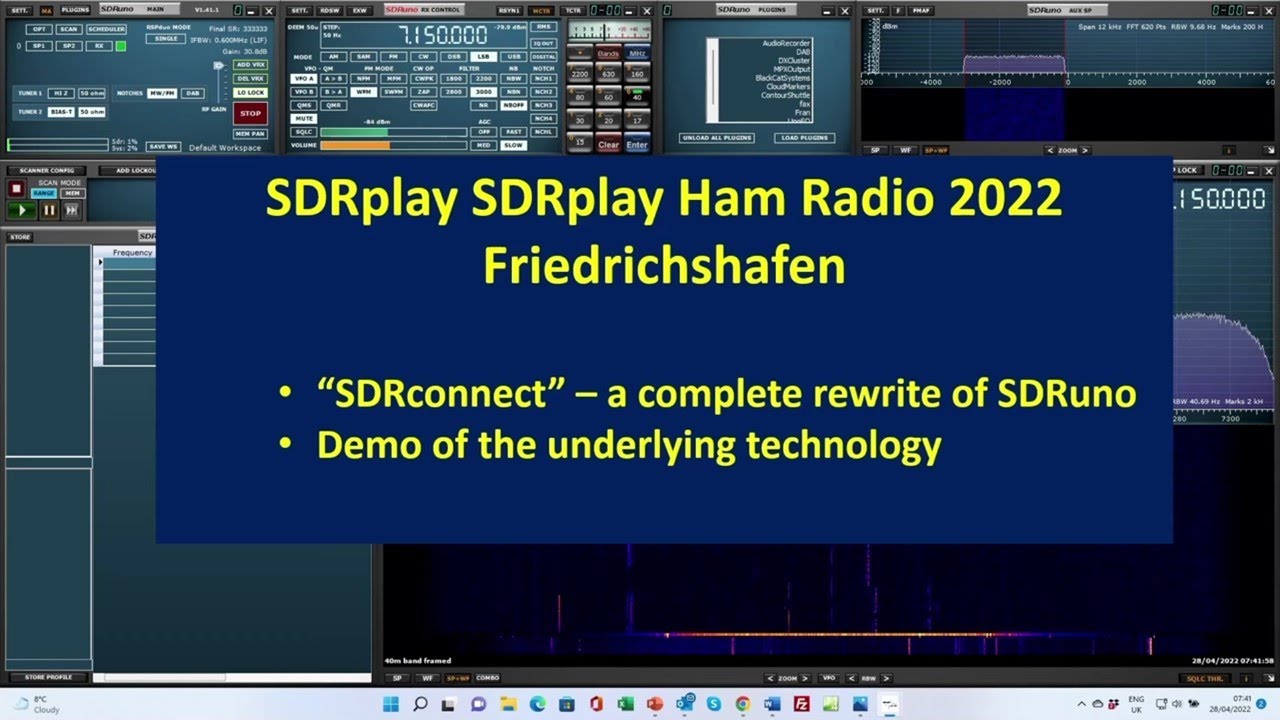This screenshot has height=720, width=1280.
Task: Open PLUGINS panel from Main window
Action: coord(75,10)
